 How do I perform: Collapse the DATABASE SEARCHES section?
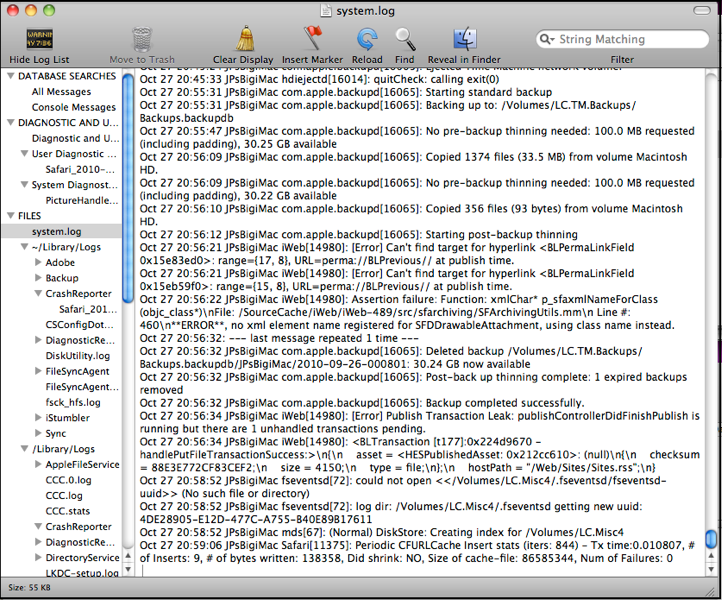tap(11, 76)
